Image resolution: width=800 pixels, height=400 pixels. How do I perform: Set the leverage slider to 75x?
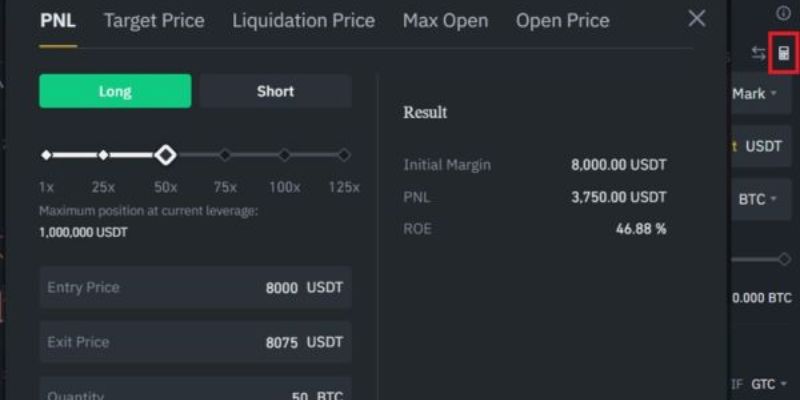[x=225, y=155]
